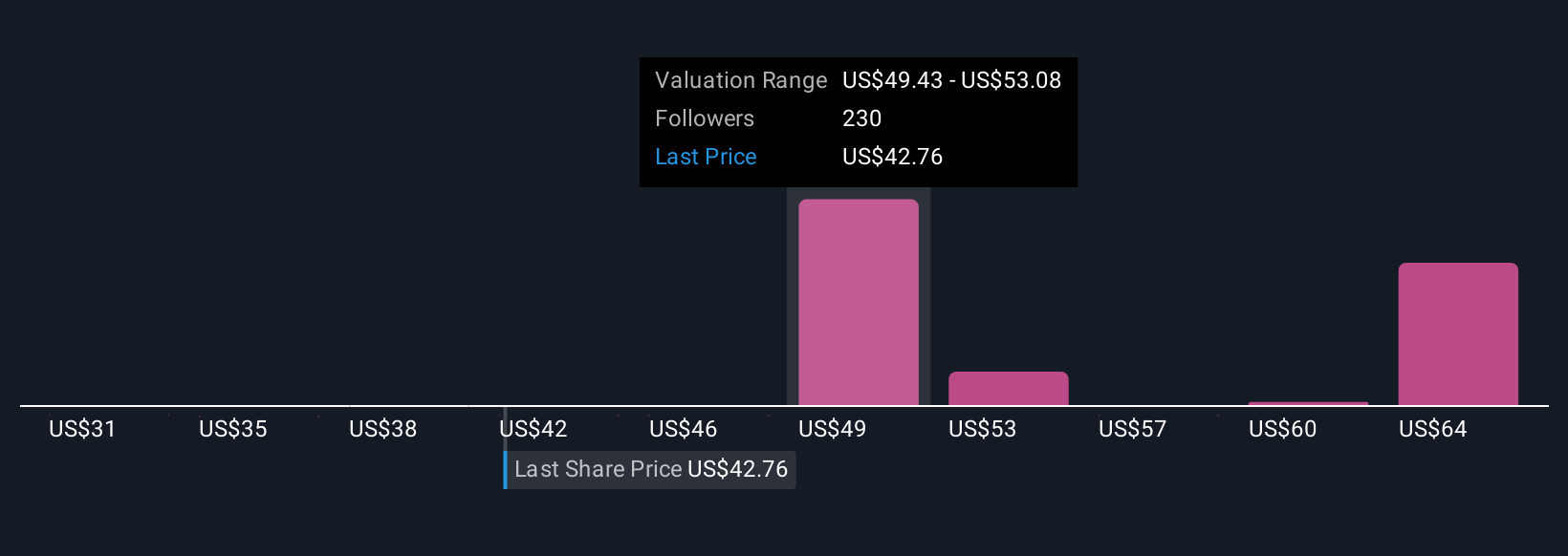Click the US$46 axis label

[x=683, y=429]
